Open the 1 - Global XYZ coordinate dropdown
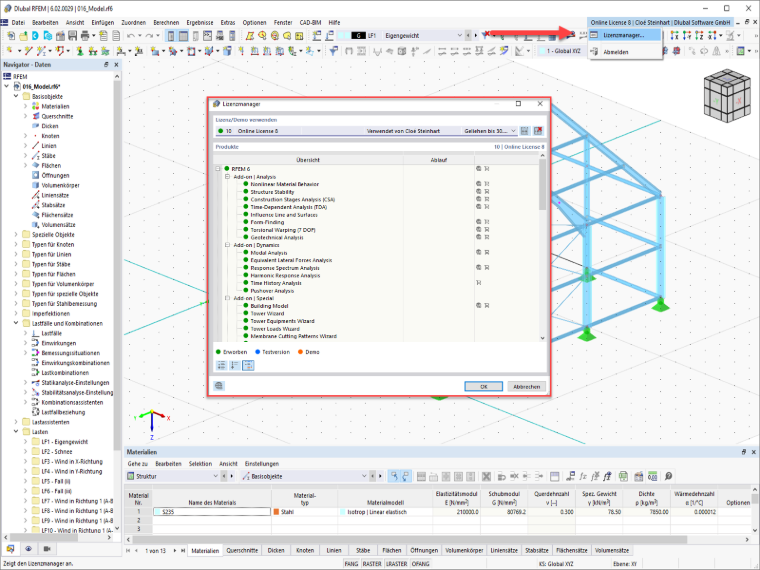Viewport: 760px width, 570px height. pyautogui.click(x=563, y=51)
